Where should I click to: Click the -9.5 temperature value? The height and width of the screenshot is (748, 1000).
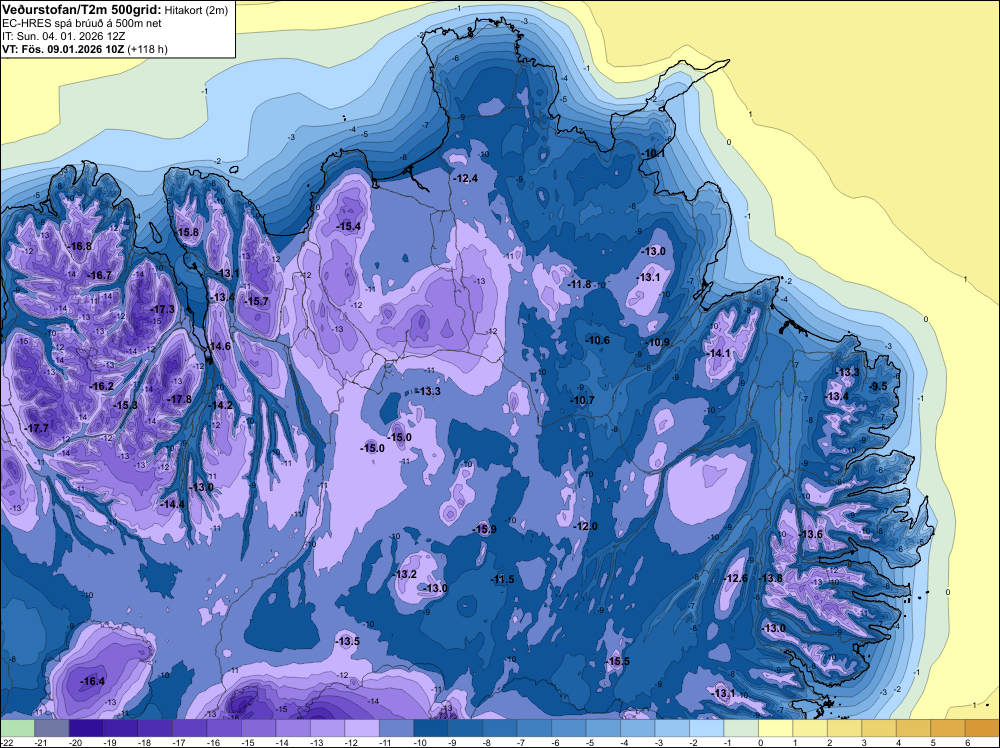(878, 386)
